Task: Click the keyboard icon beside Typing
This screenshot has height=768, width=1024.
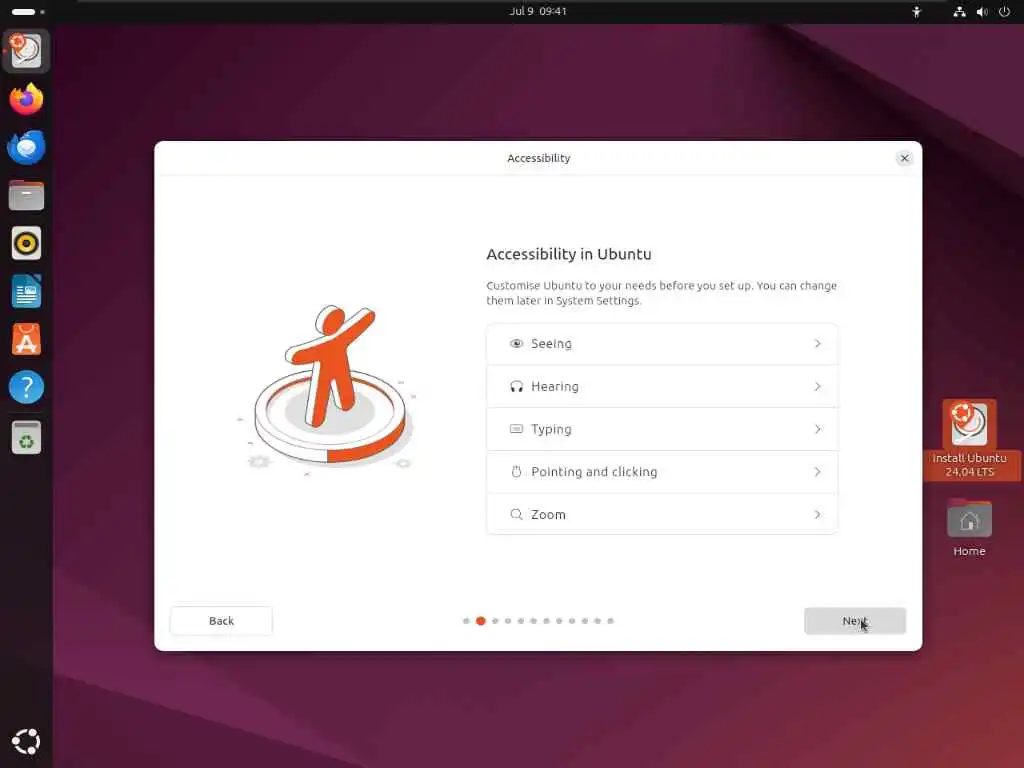Action: (516, 429)
